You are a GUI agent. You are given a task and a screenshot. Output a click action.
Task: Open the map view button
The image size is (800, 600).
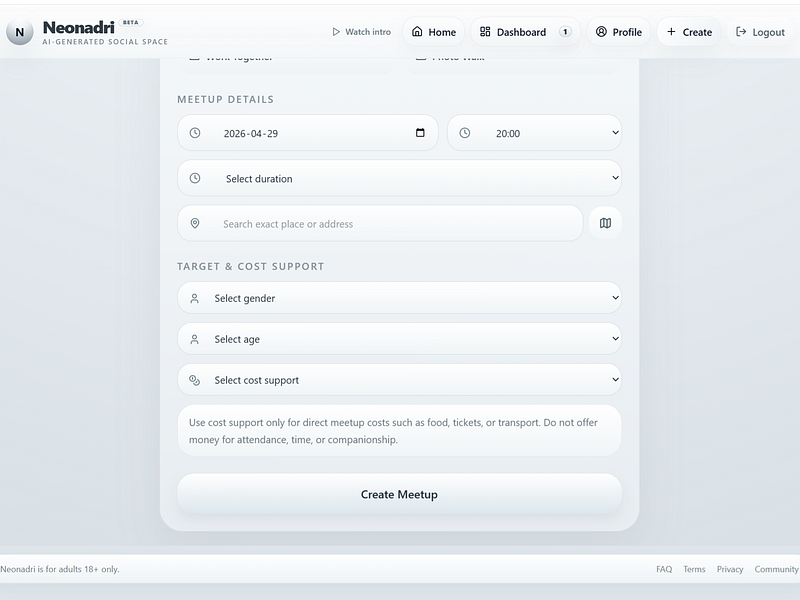point(605,223)
